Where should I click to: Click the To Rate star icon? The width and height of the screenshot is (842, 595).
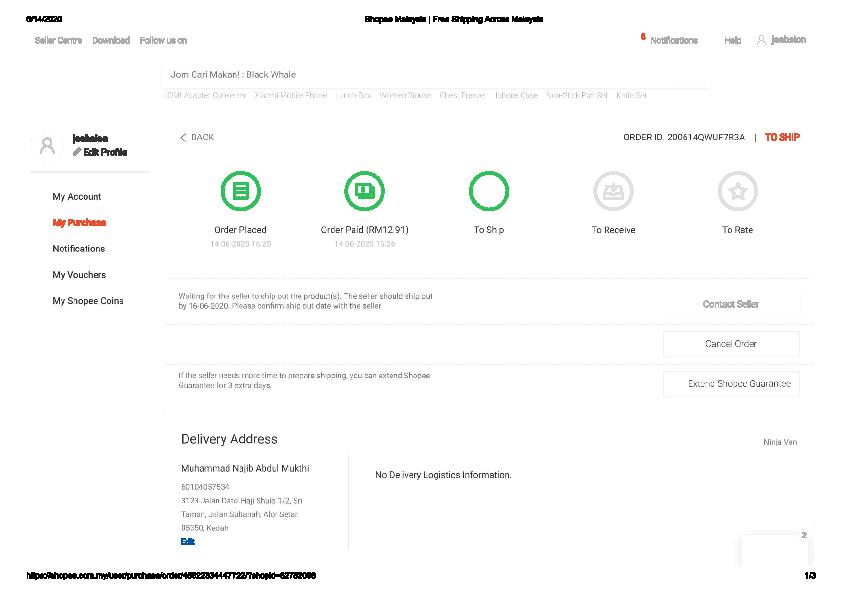[x=738, y=191]
